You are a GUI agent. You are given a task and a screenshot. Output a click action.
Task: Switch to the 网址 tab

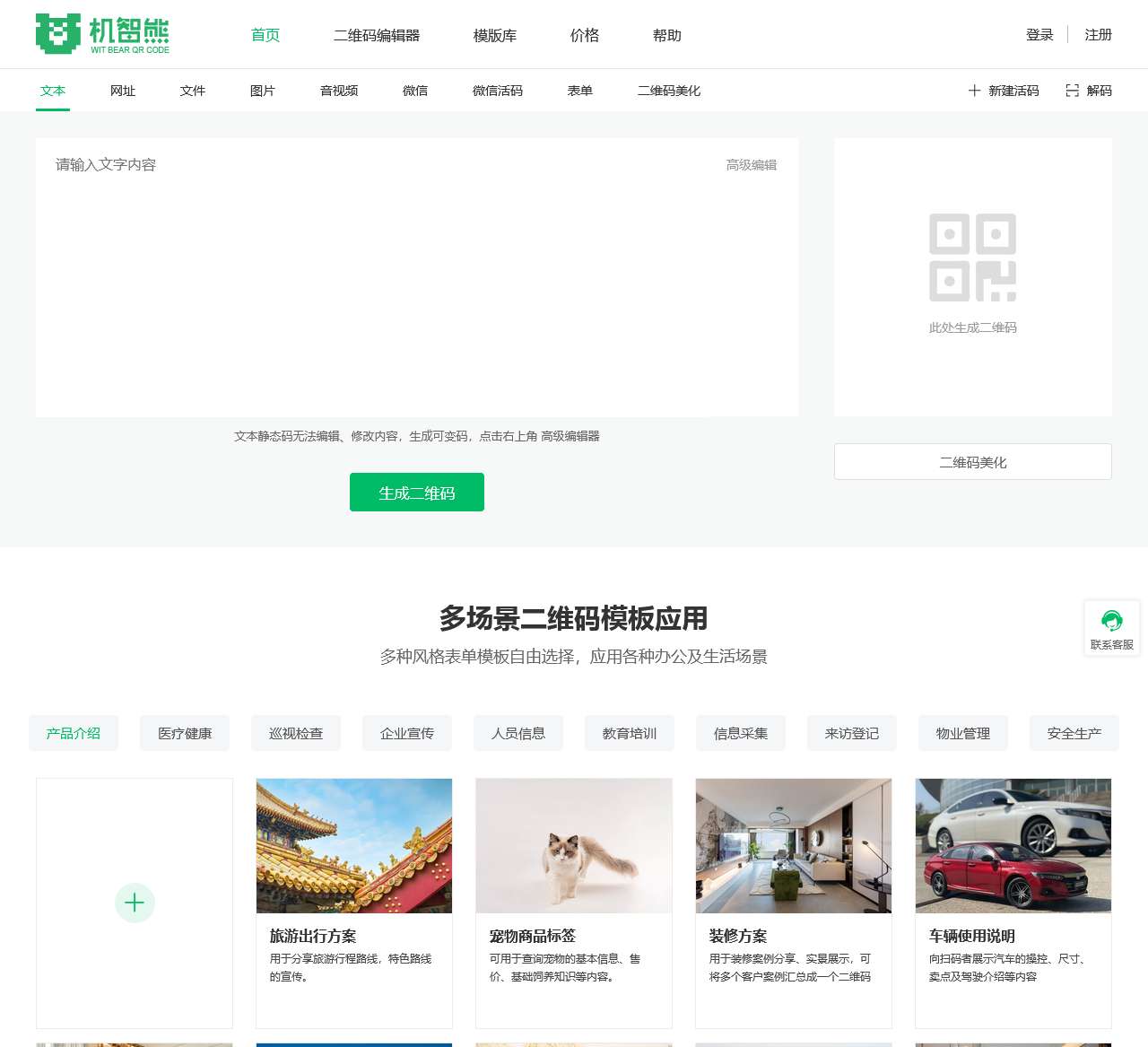coord(122,91)
